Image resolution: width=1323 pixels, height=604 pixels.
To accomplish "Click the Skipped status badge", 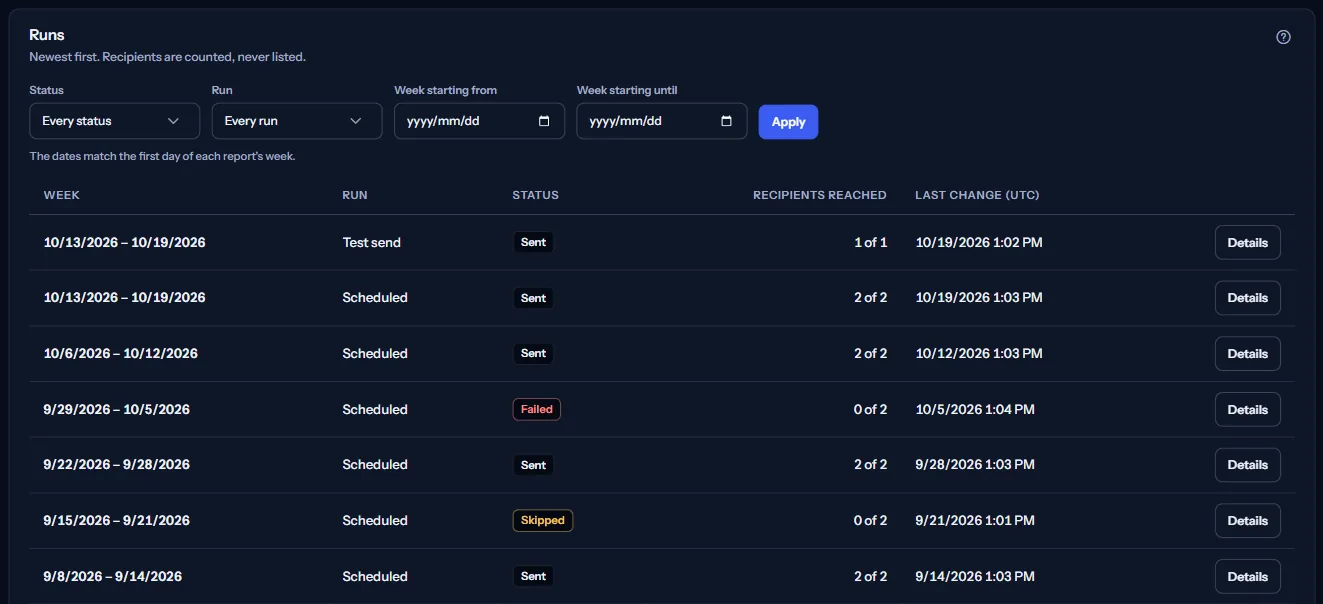I will coord(543,520).
